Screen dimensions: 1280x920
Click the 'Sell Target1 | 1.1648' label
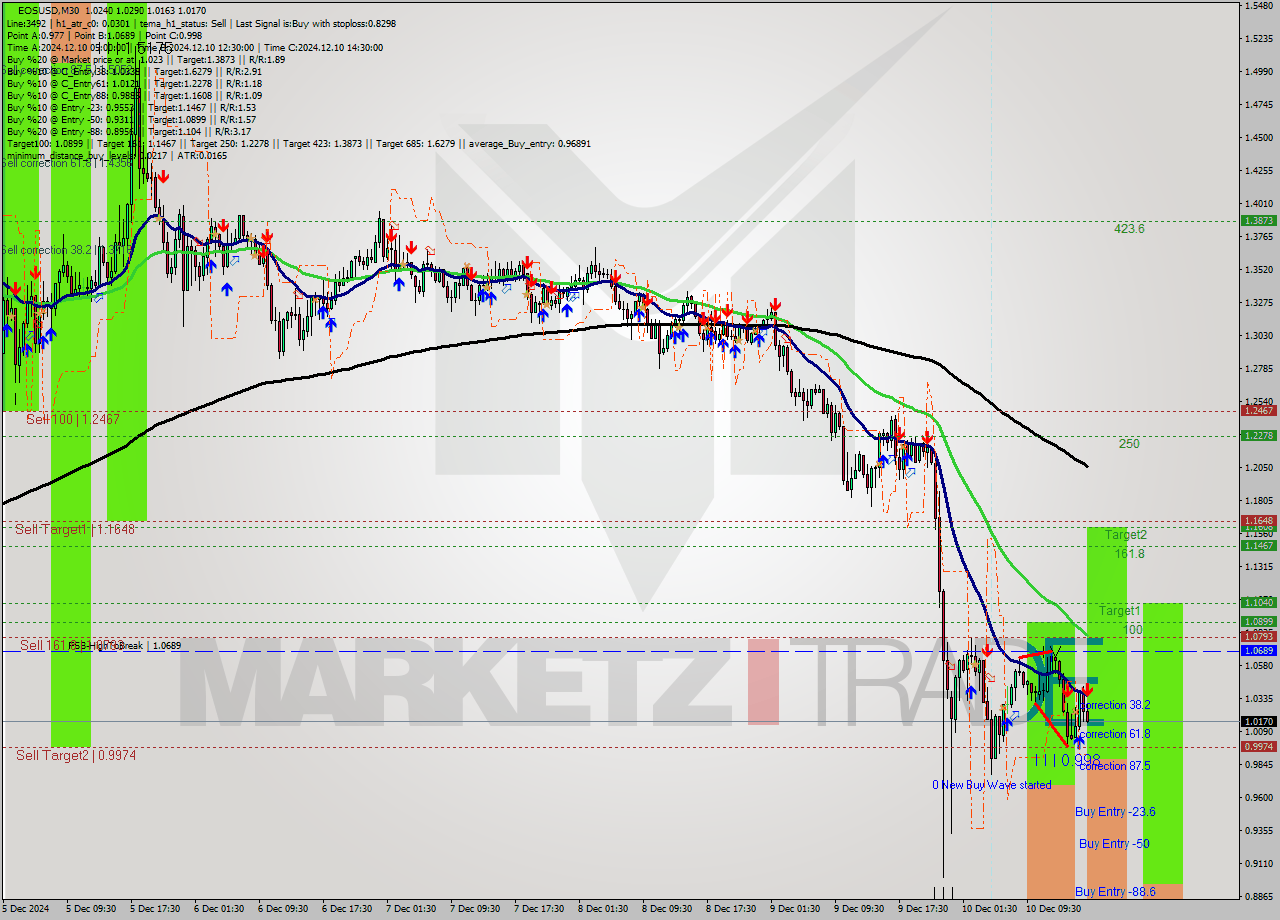[75, 529]
